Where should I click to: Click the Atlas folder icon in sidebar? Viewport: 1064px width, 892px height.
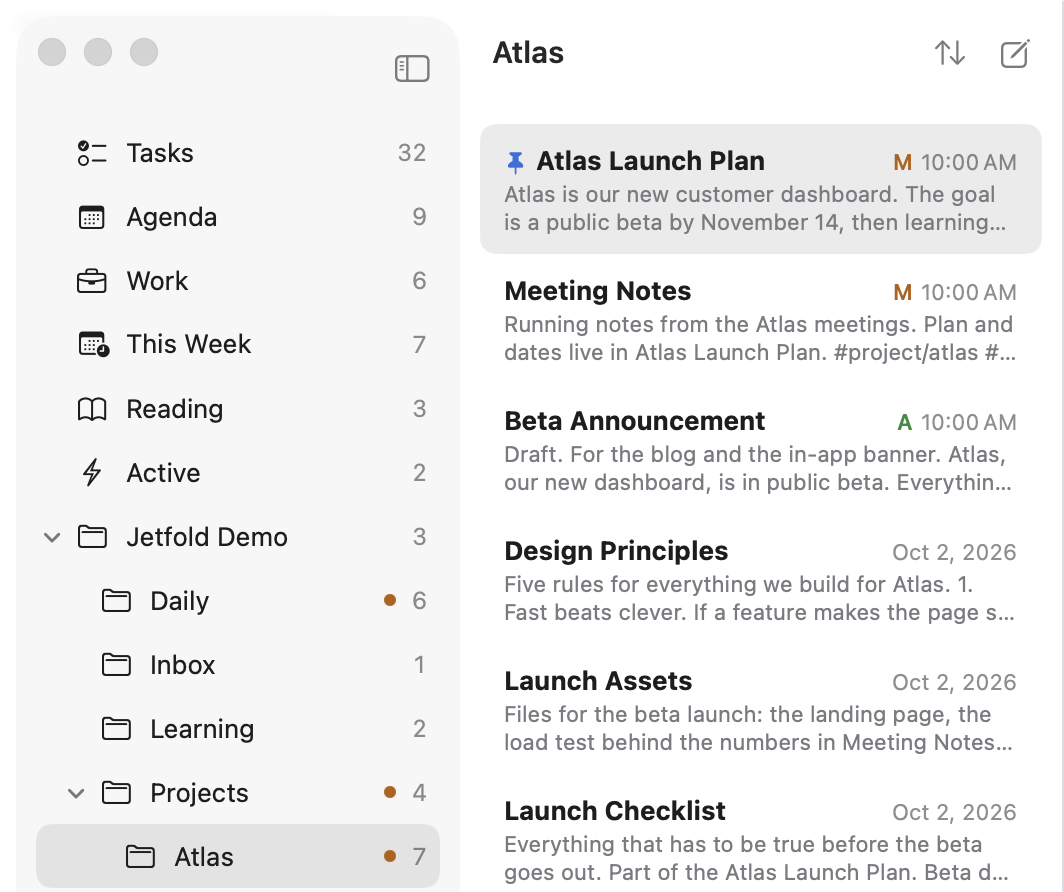point(140,857)
